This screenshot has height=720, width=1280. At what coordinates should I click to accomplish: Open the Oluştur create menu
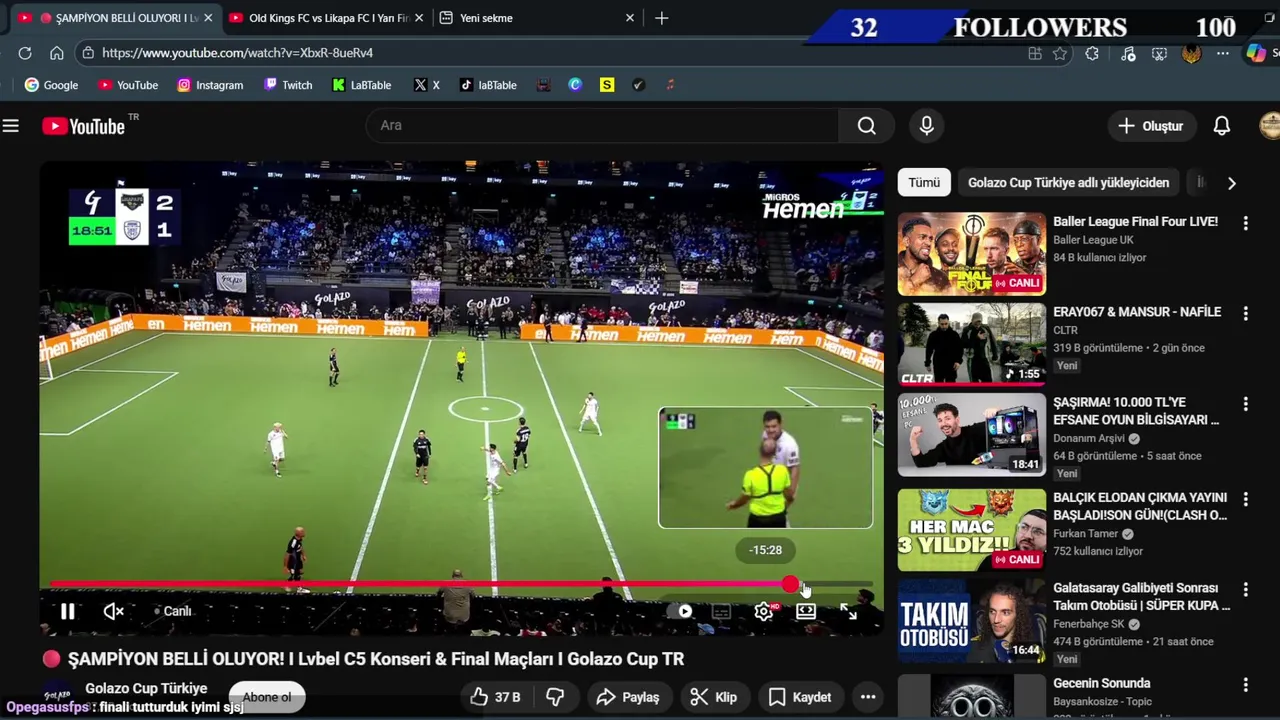tap(1151, 126)
